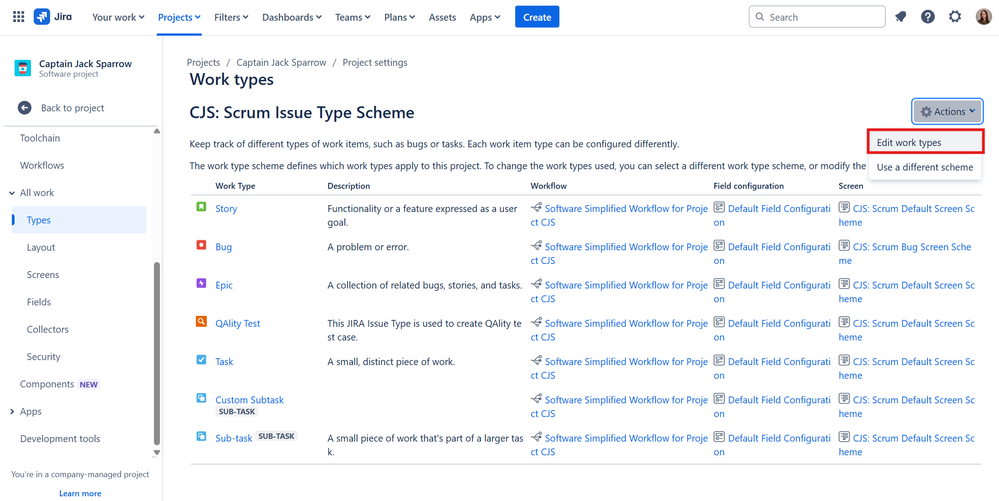This screenshot has width=999, height=501.
Task: Click Back to project link
Action: [73, 108]
